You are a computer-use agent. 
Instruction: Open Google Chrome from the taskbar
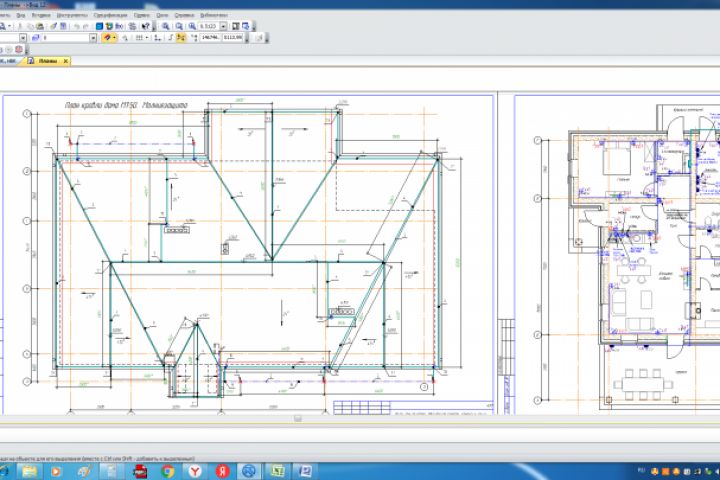click(167, 469)
